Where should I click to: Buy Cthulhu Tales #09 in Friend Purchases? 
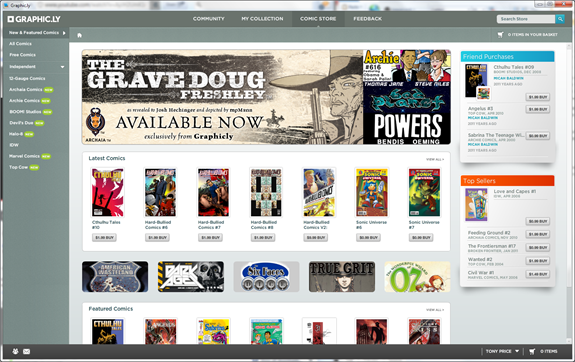point(538,97)
